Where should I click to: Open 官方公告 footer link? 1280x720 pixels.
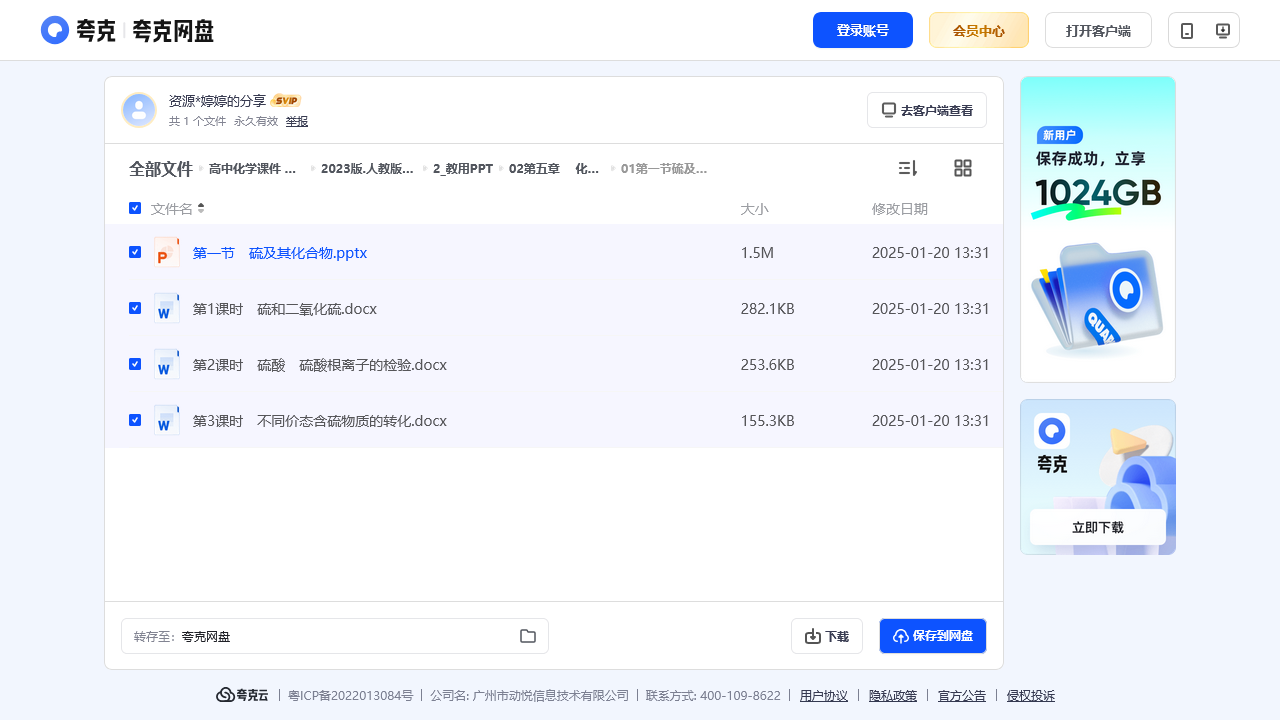coord(962,696)
